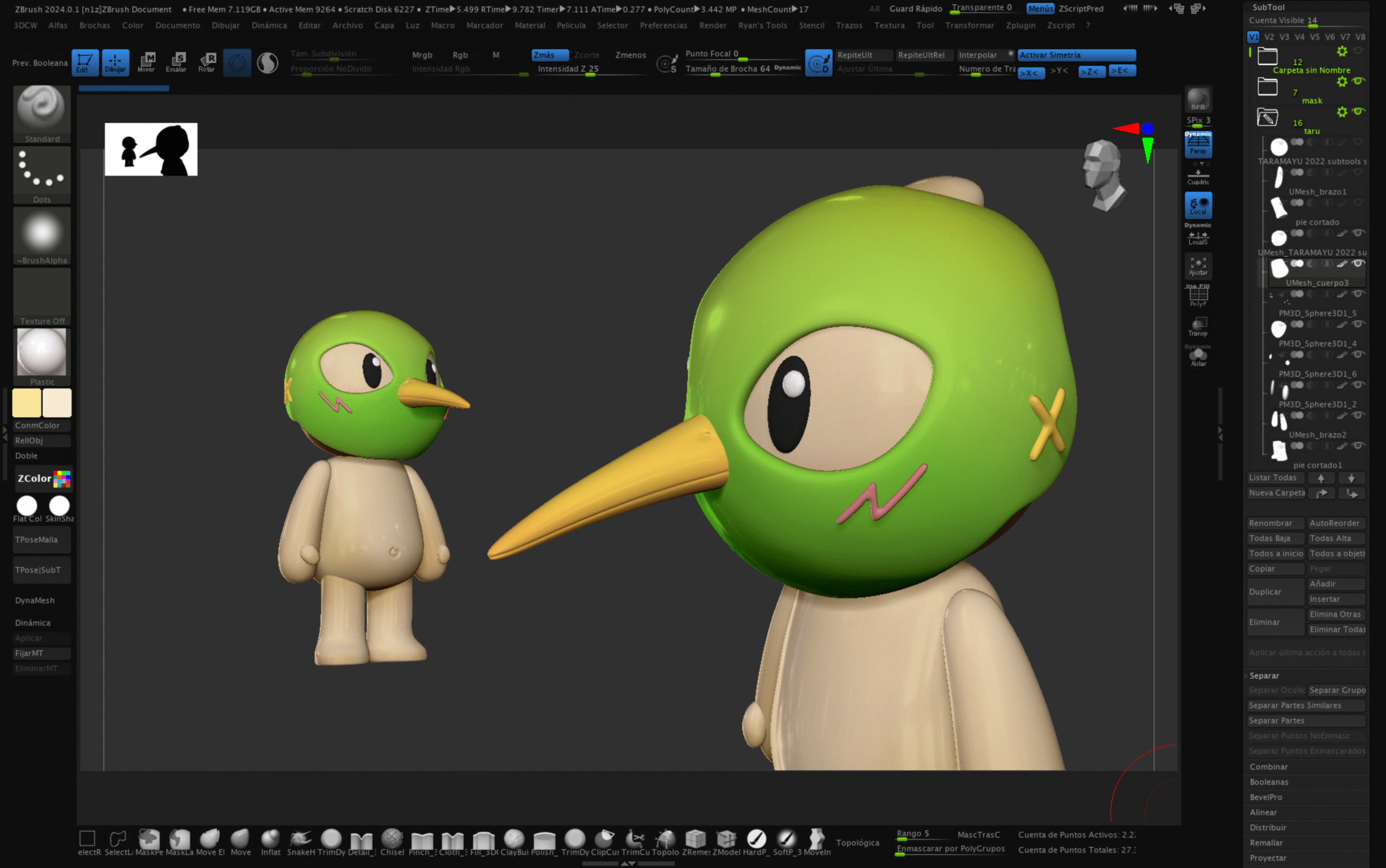
Task: Select the Inflat brush
Action: [x=270, y=842]
